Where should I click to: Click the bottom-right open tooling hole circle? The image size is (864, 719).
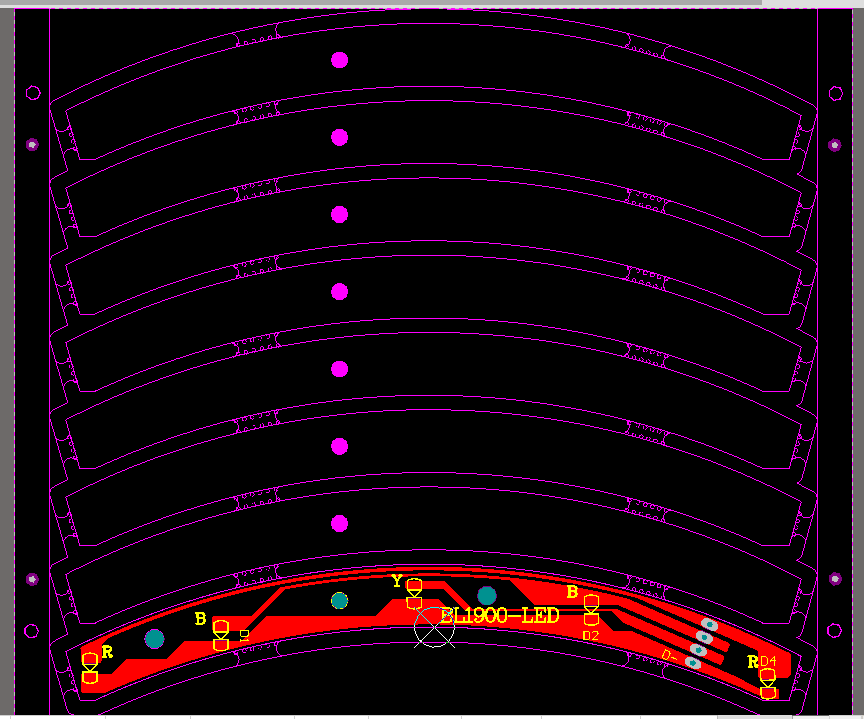836,630
